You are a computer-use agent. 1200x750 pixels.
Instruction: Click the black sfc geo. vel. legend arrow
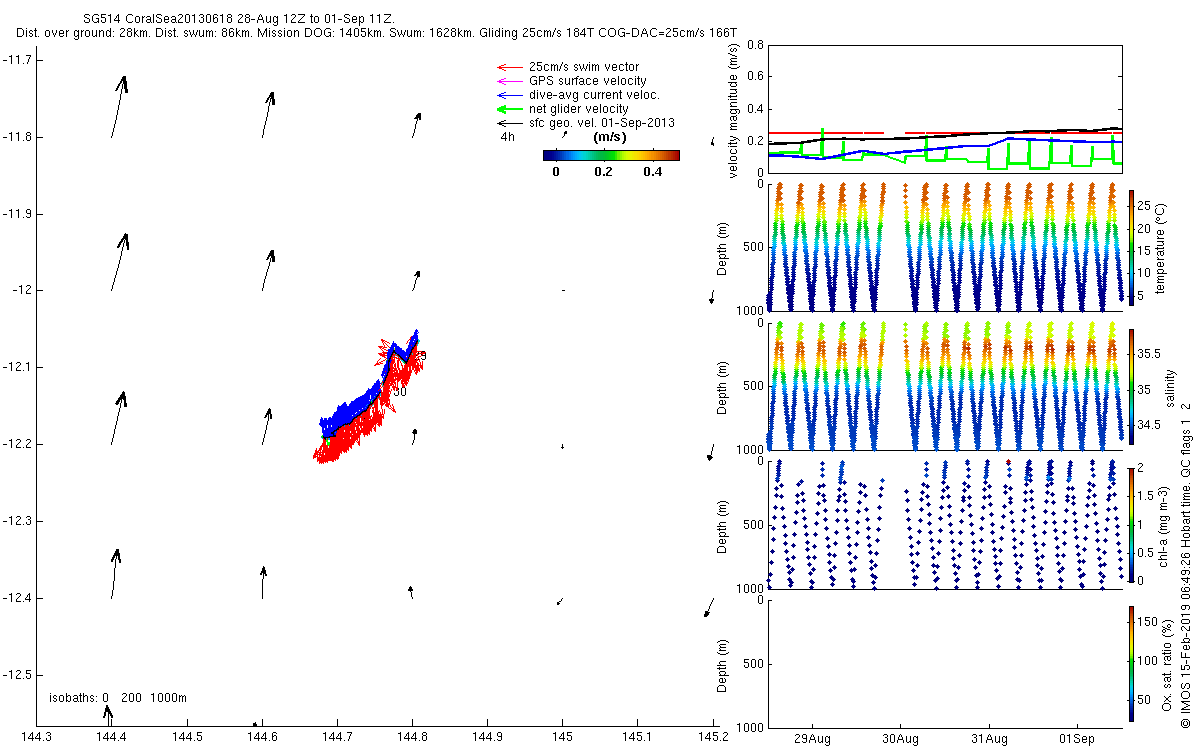coord(510,123)
